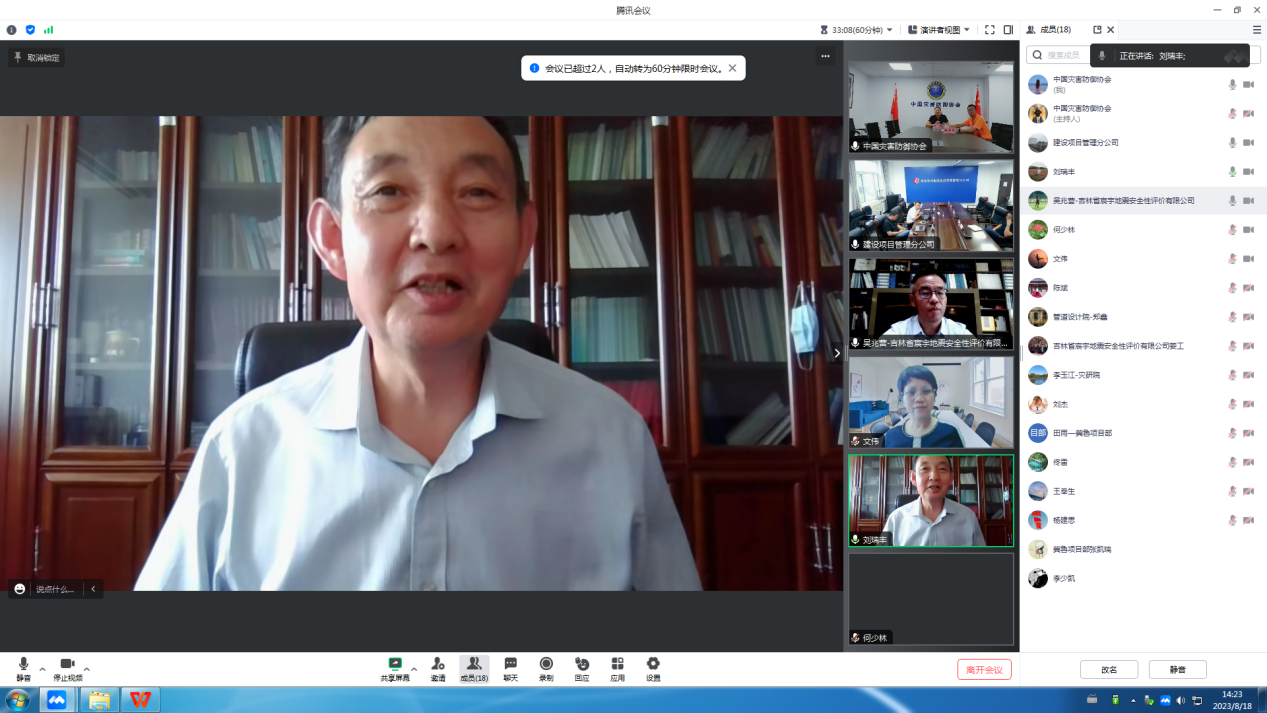Select the 文伟 video thumbnail
1267x713 pixels.
(931, 402)
